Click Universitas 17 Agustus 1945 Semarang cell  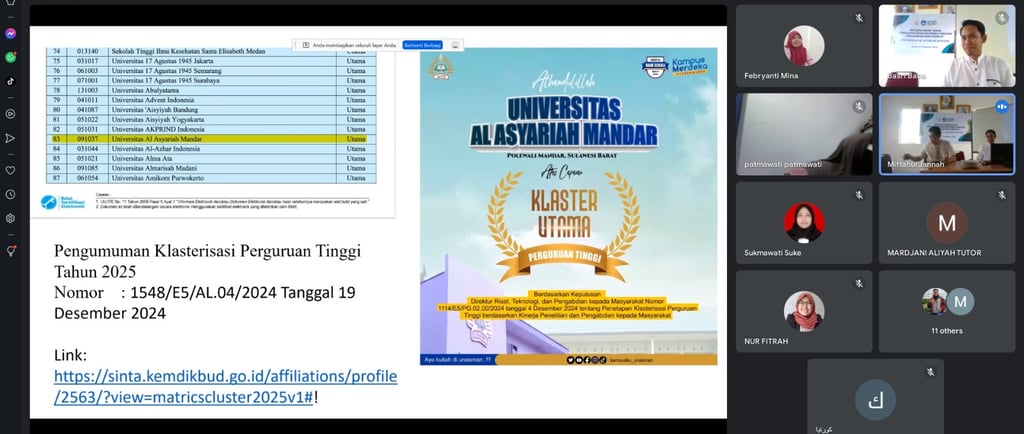tap(223, 70)
